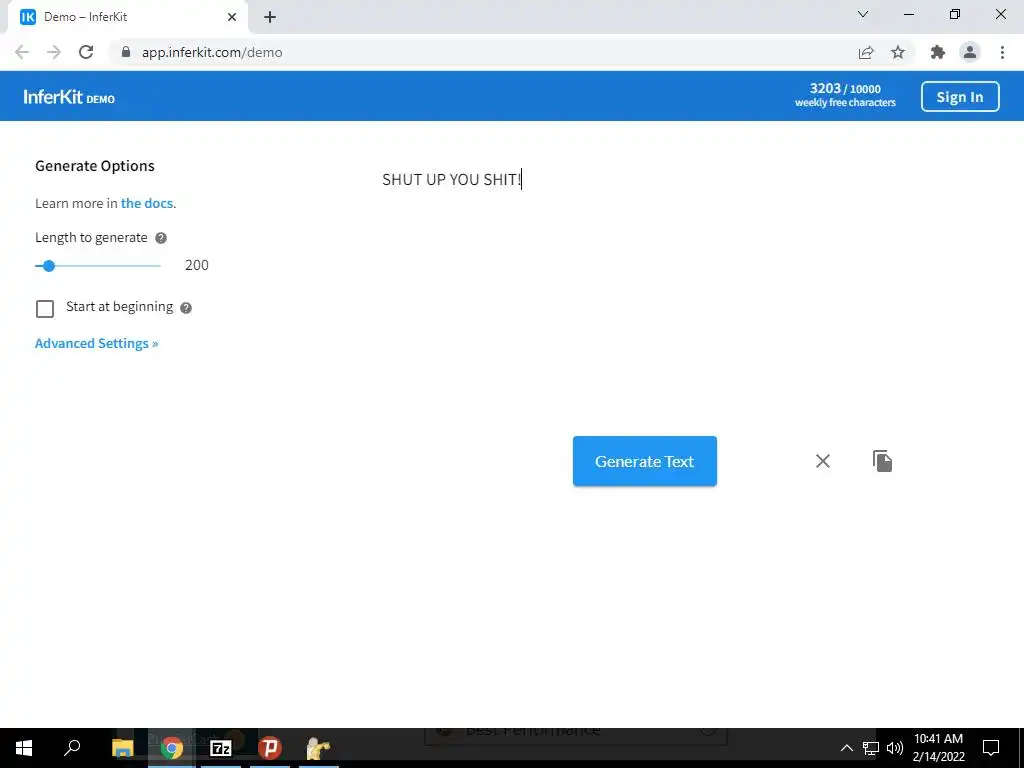Click the clear text X icon
Image resolution: width=1024 pixels, height=768 pixels.
823,461
